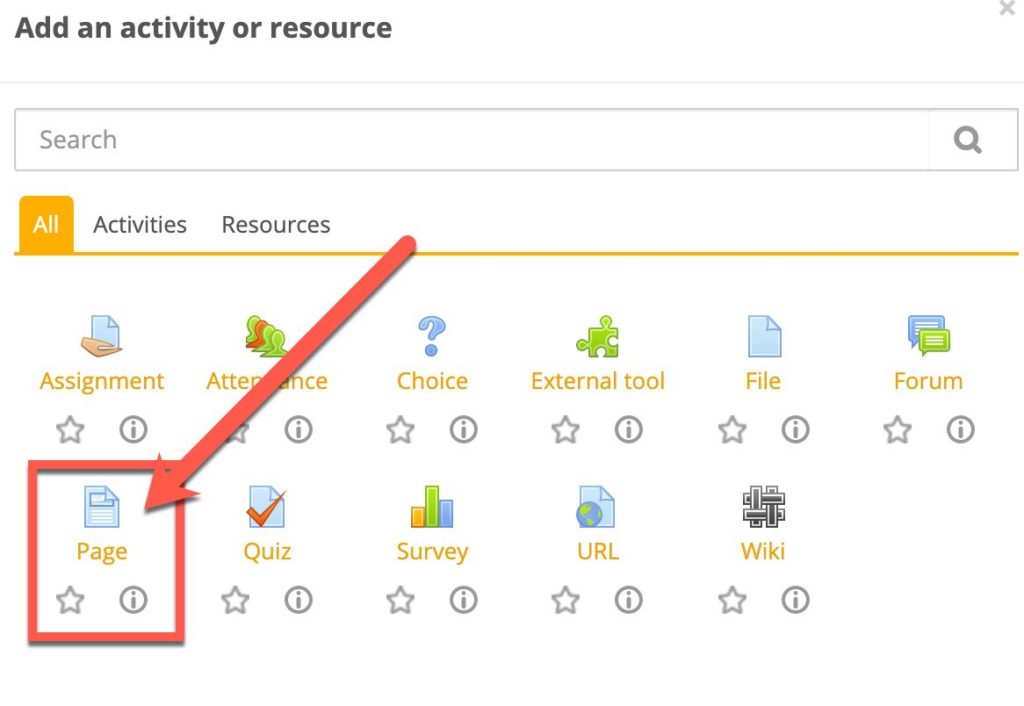Star the Forum activity as favourite
Viewport: 1024px width, 706px height.
pos(897,430)
